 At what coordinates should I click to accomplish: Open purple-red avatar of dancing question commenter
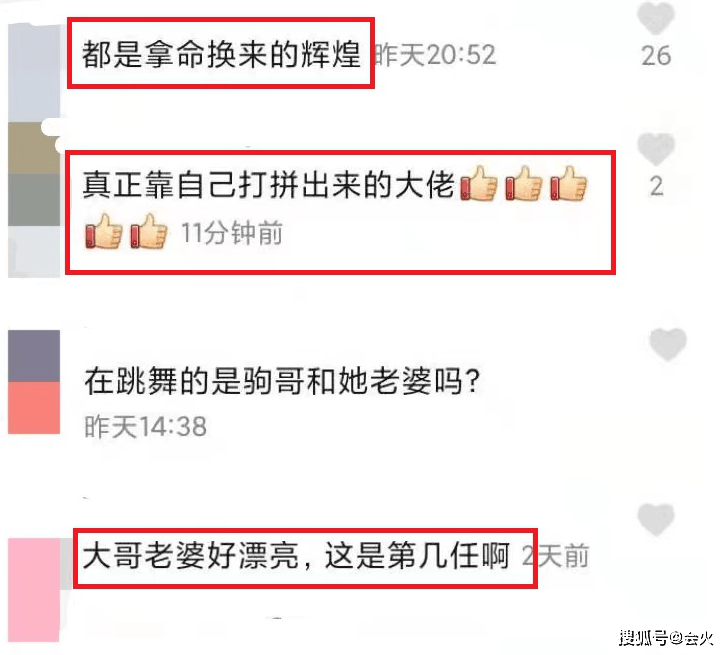[x=34, y=382]
